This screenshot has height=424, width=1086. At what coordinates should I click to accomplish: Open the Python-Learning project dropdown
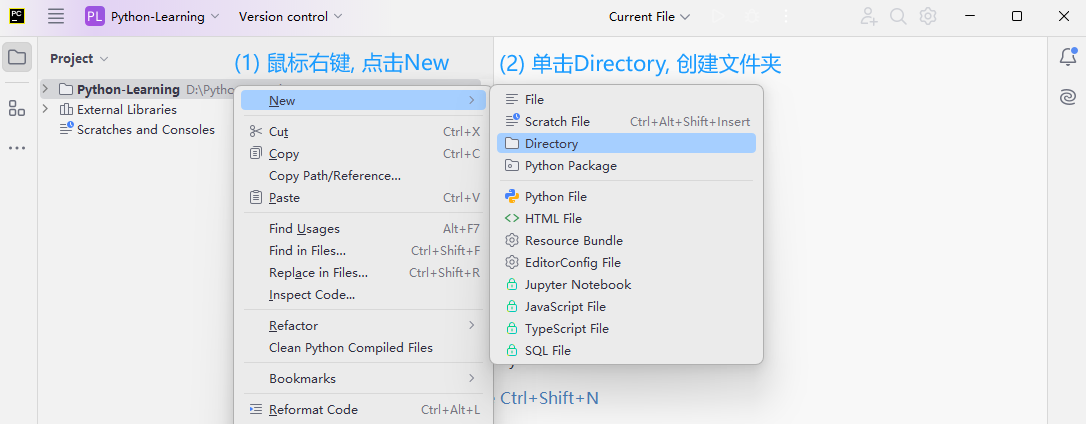152,17
